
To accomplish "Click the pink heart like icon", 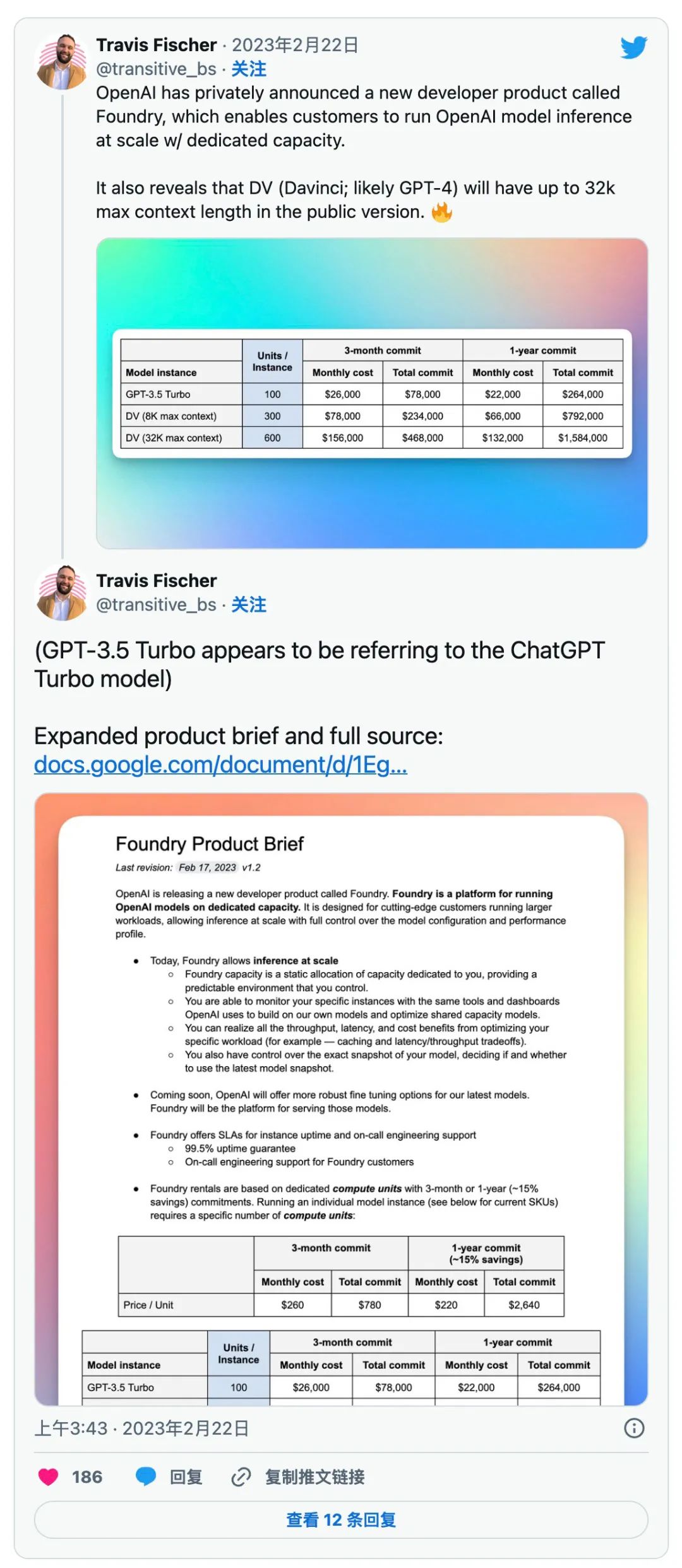I will tap(49, 1477).
